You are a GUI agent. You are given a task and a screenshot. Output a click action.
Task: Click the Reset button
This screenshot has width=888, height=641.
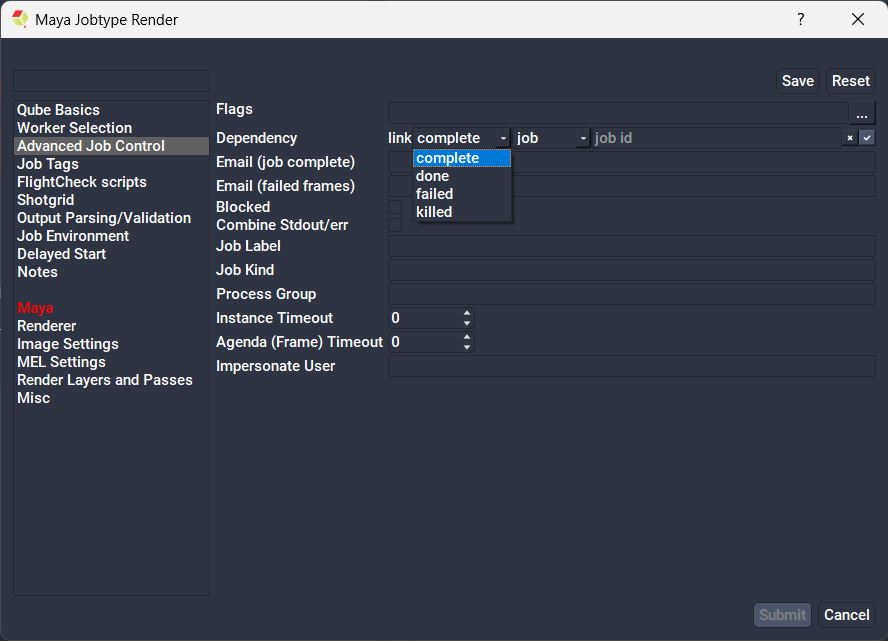tap(851, 81)
